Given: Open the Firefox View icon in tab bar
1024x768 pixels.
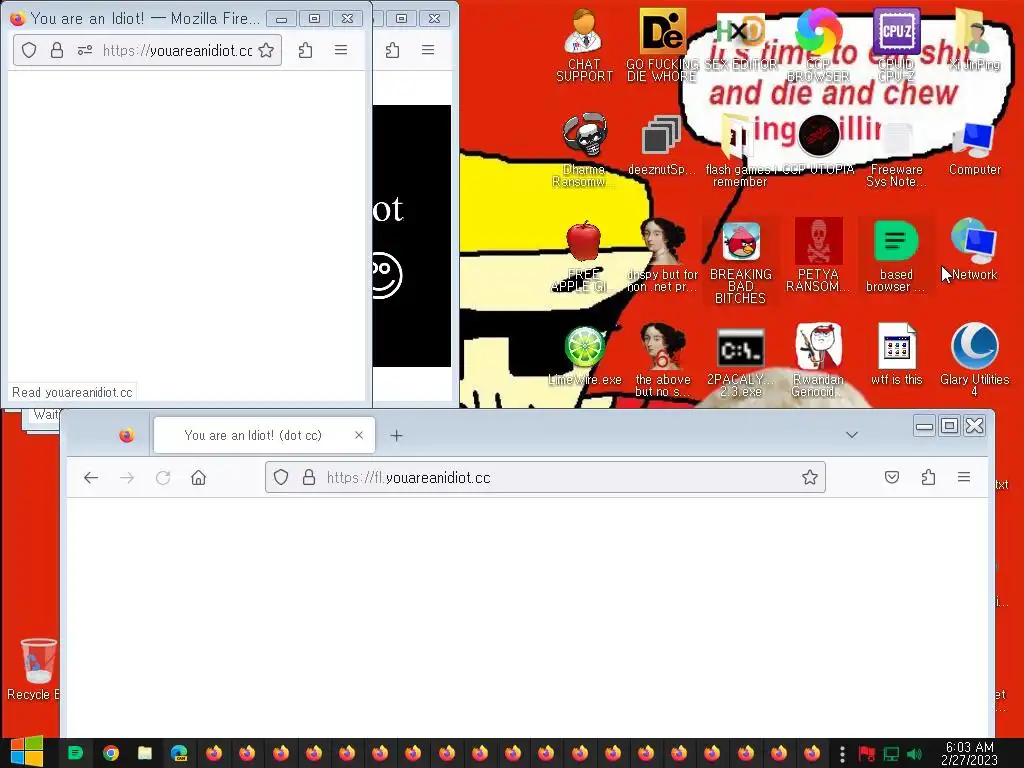Looking at the screenshot, I should point(127,435).
